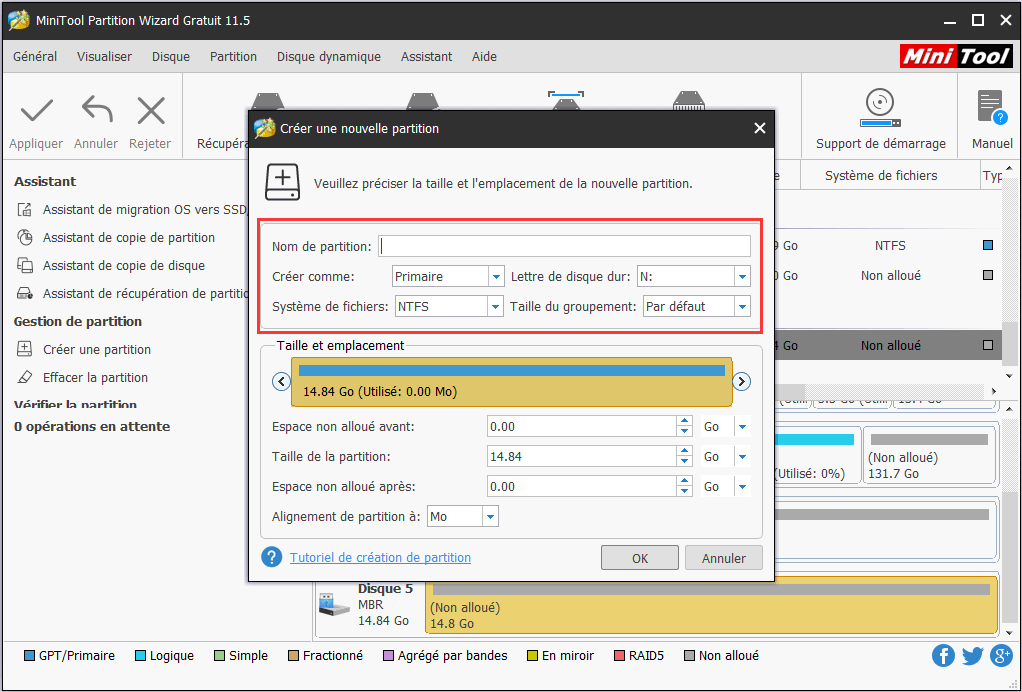
Task: Click the scroll right arrow below the partition list
Action: pos(993,392)
